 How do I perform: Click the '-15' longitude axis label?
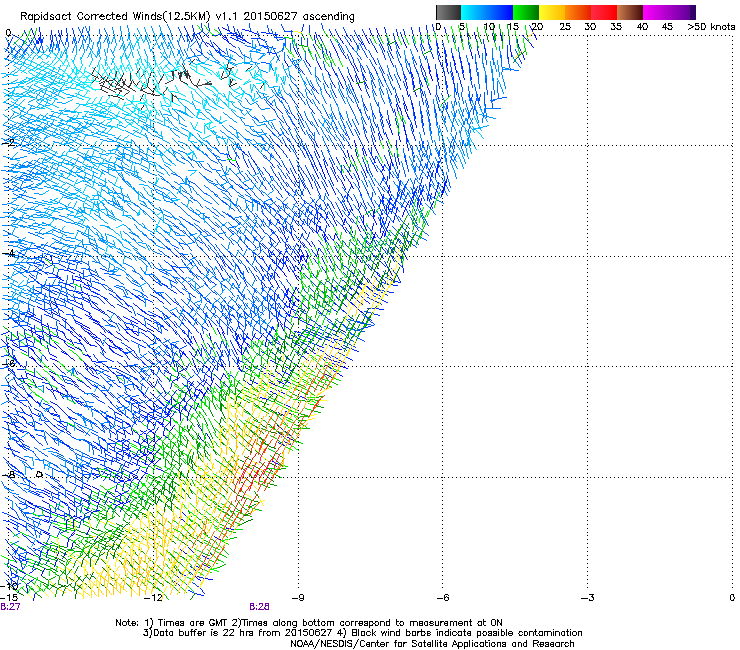coord(9,597)
